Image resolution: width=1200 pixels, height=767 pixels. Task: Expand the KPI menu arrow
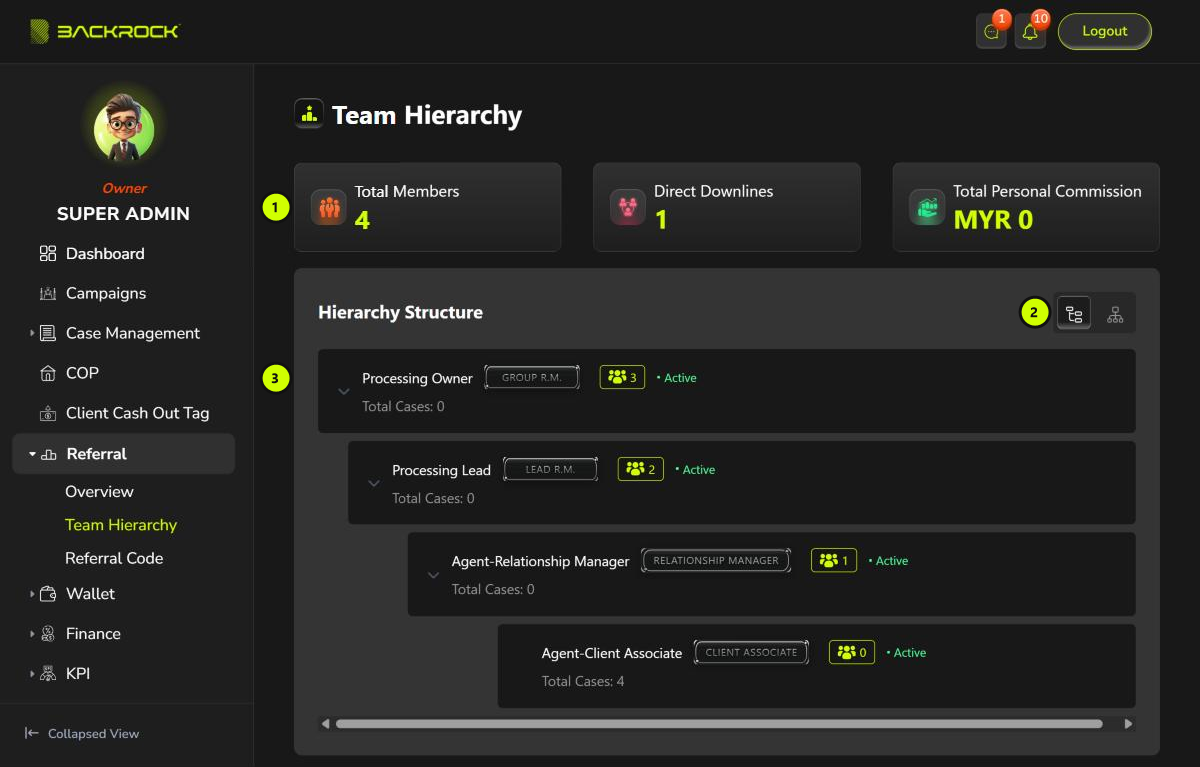tap(32, 674)
